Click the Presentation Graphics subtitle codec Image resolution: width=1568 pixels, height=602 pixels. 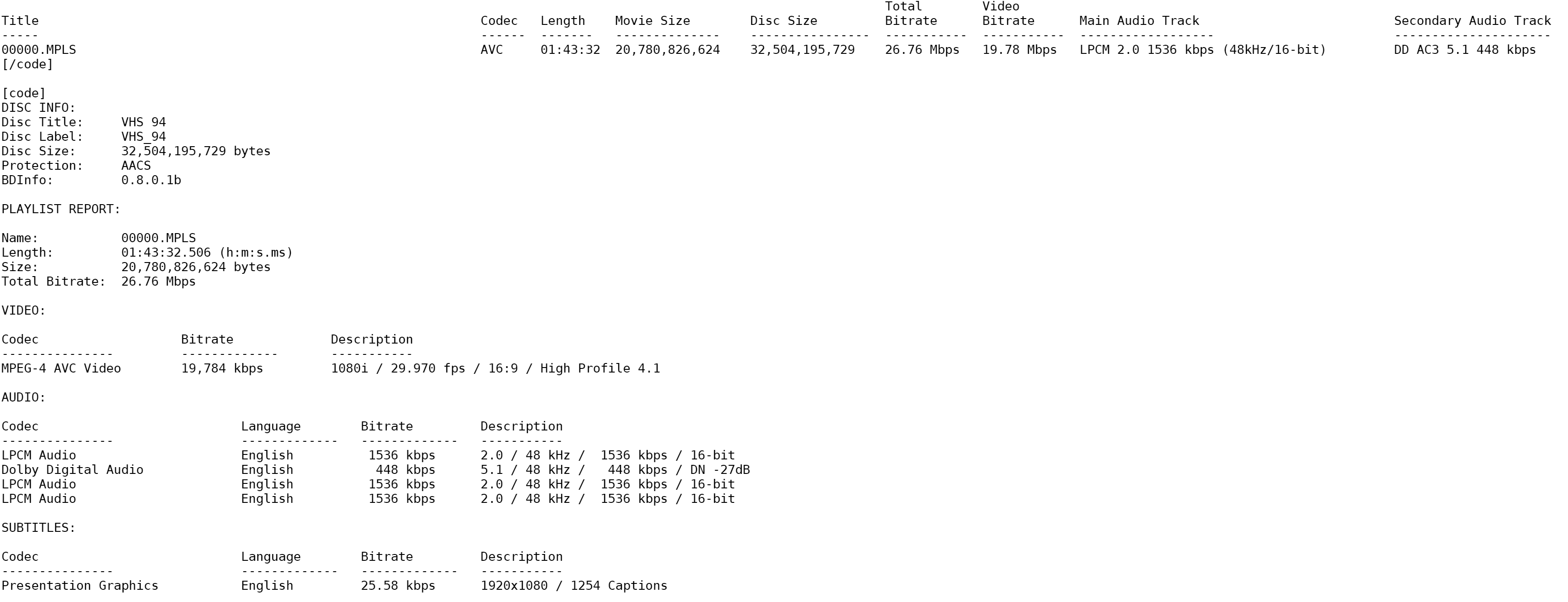click(x=80, y=586)
